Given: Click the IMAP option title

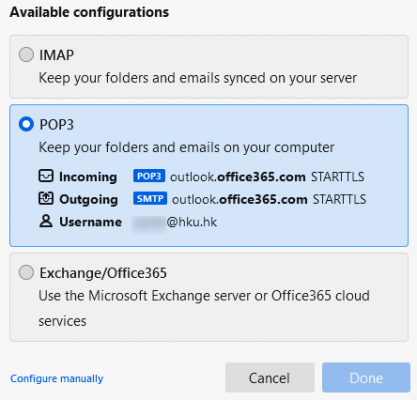Looking at the screenshot, I should [x=57, y=55].
